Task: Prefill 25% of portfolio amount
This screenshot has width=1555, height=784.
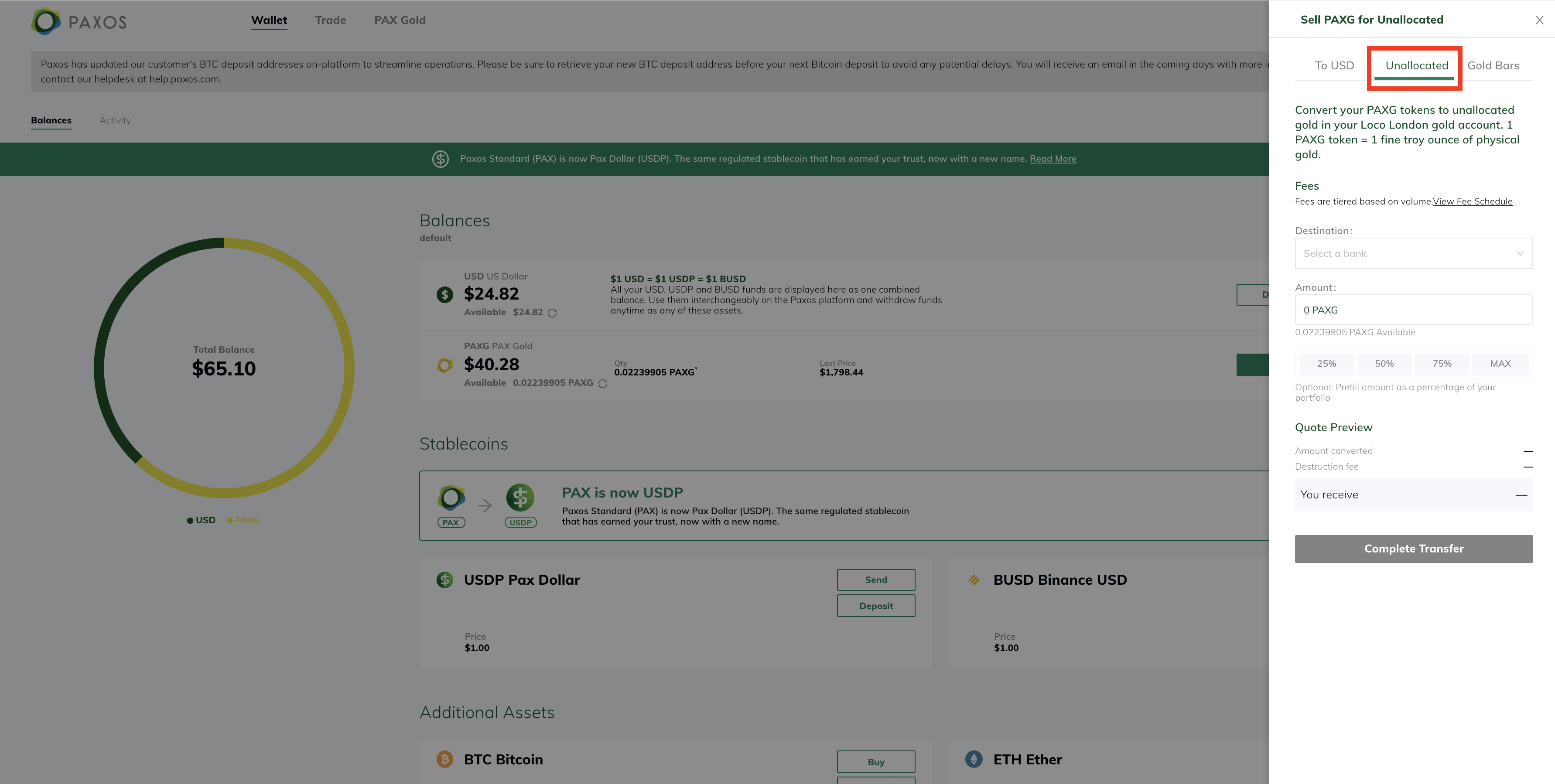Action: (x=1326, y=364)
